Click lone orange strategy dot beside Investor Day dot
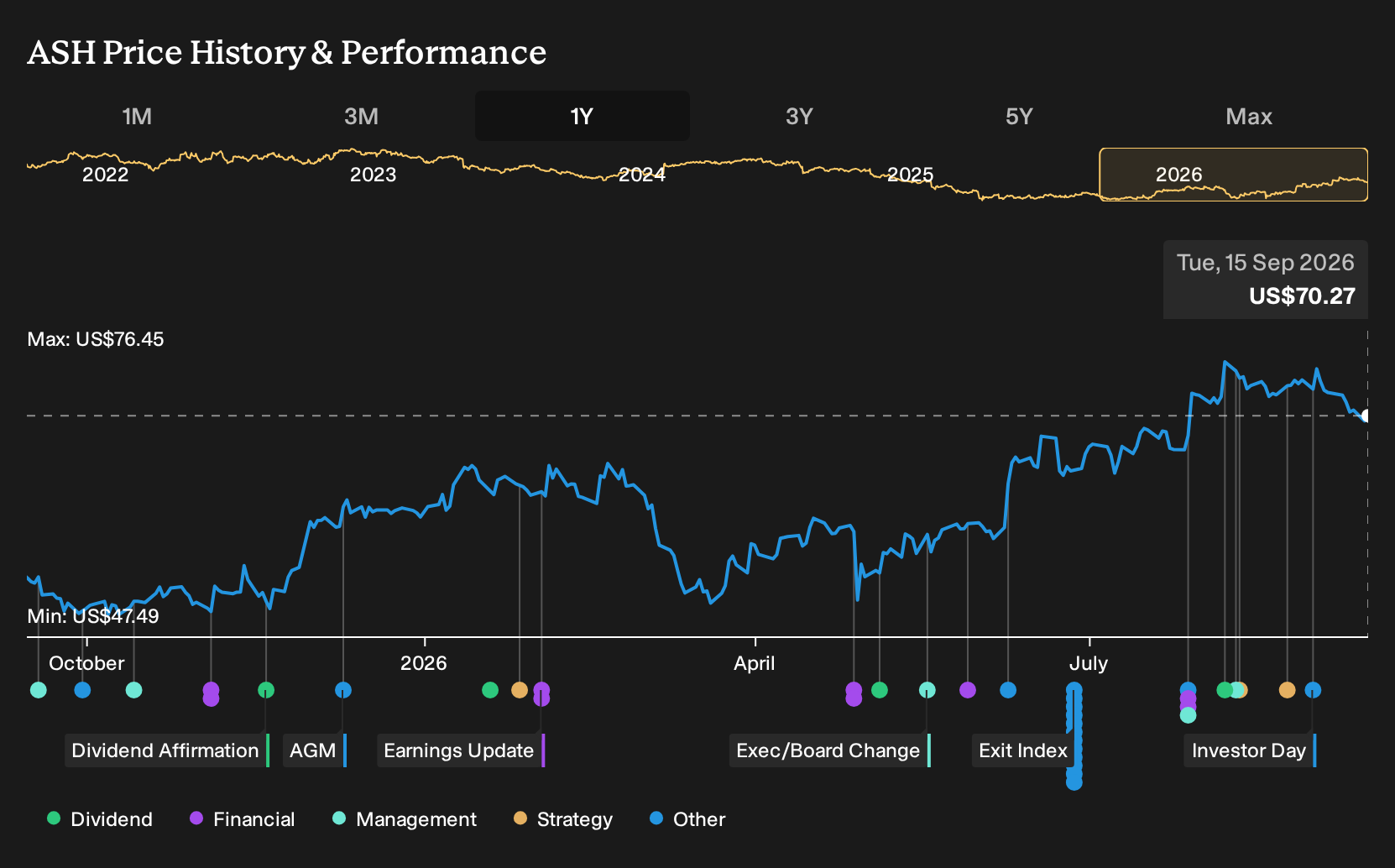Image resolution: width=1395 pixels, height=868 pixels. click(1287, 690)
